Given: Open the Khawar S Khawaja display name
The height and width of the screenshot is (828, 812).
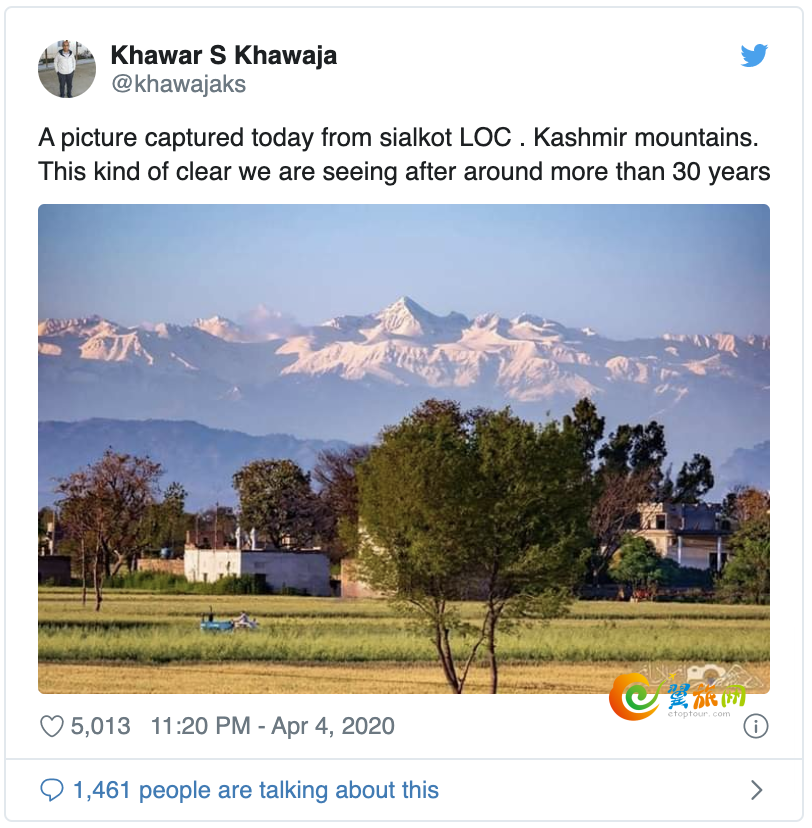Looking at the screenshot, I should (x=224, y=55).
